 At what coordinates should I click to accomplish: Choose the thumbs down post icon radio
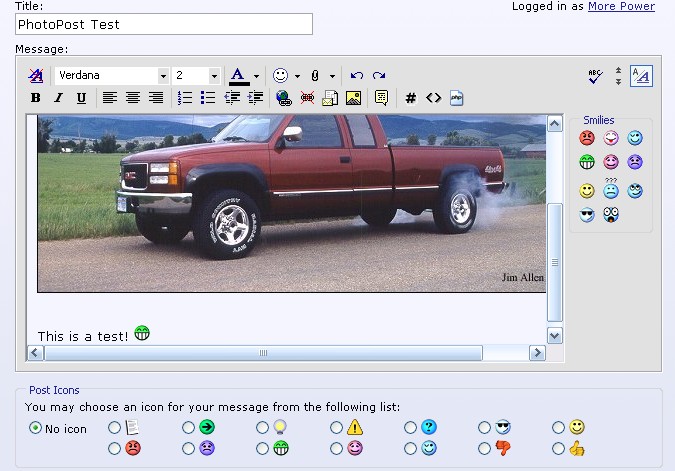point(485,449)
